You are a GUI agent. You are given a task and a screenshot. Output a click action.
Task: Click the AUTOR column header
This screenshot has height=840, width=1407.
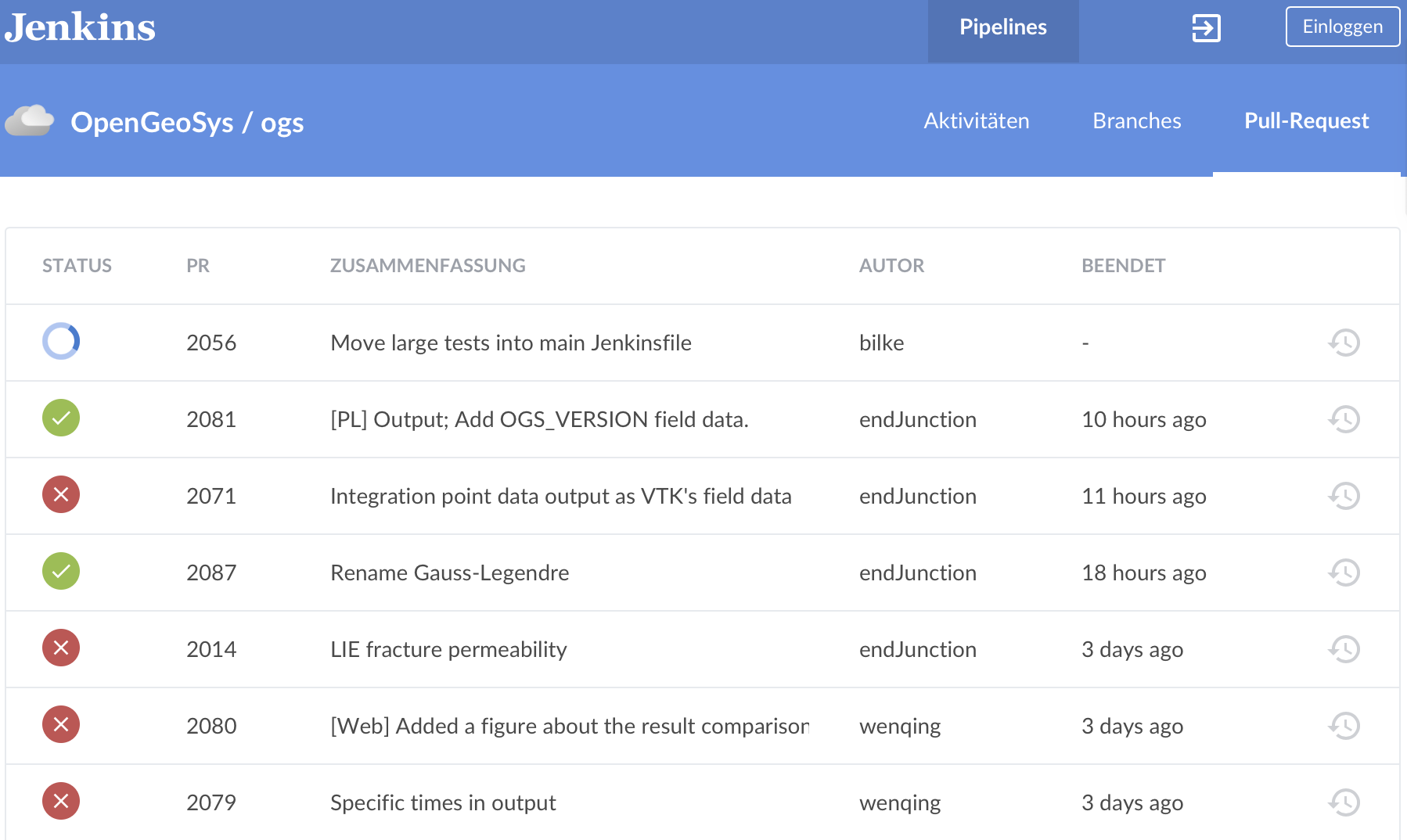point(891,266)
